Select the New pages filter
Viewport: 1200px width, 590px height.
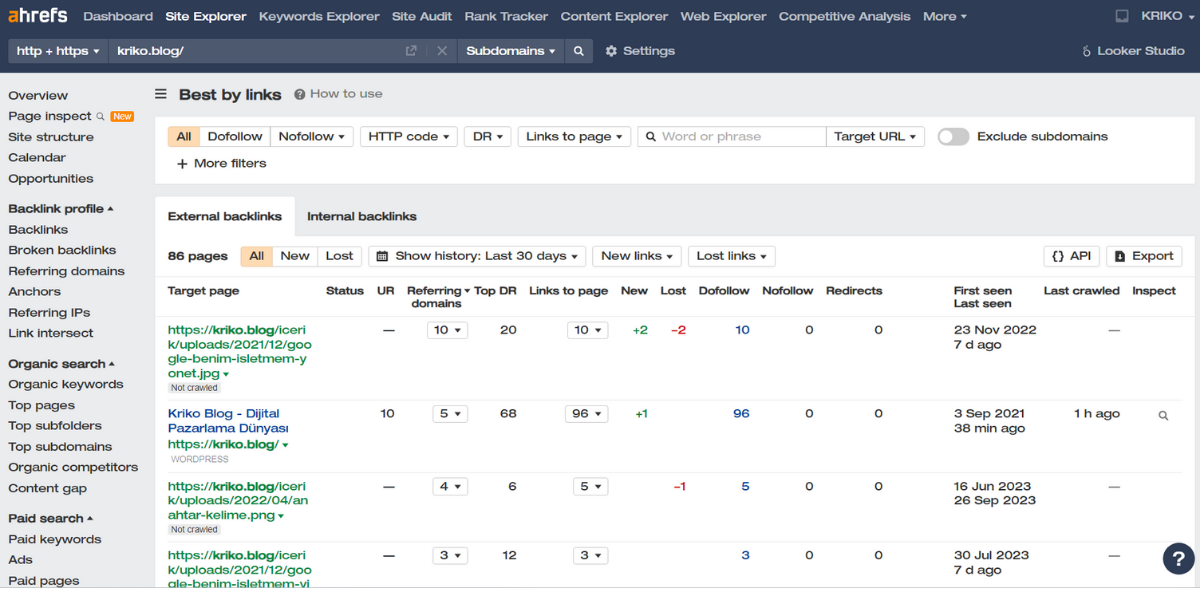click(295, 256)
